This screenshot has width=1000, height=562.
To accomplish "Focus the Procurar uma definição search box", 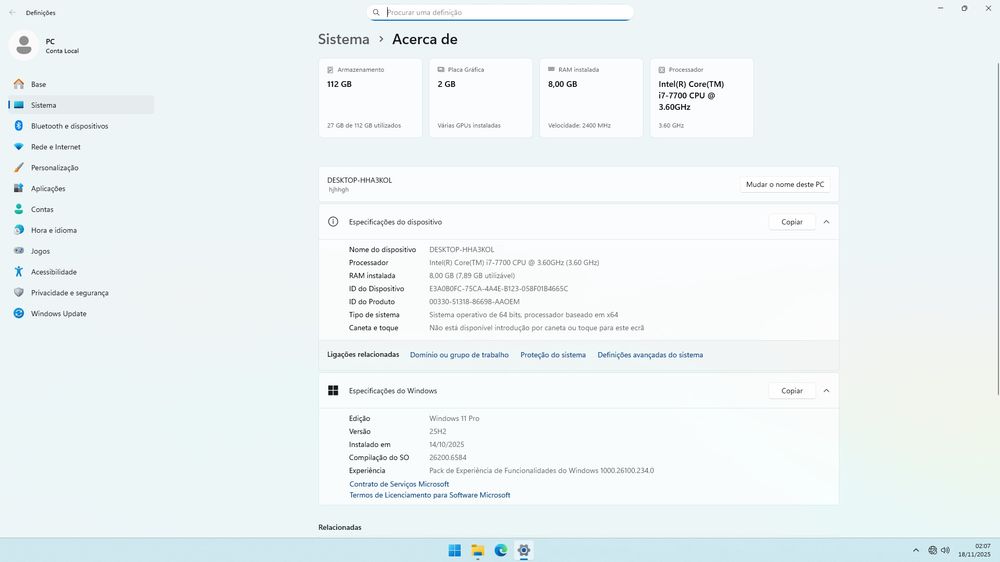I will pos(500,12).
